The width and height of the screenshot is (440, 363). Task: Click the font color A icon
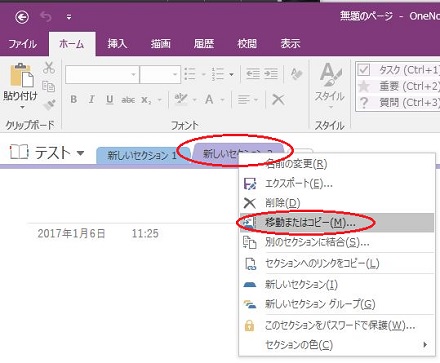tap(209, 99)
